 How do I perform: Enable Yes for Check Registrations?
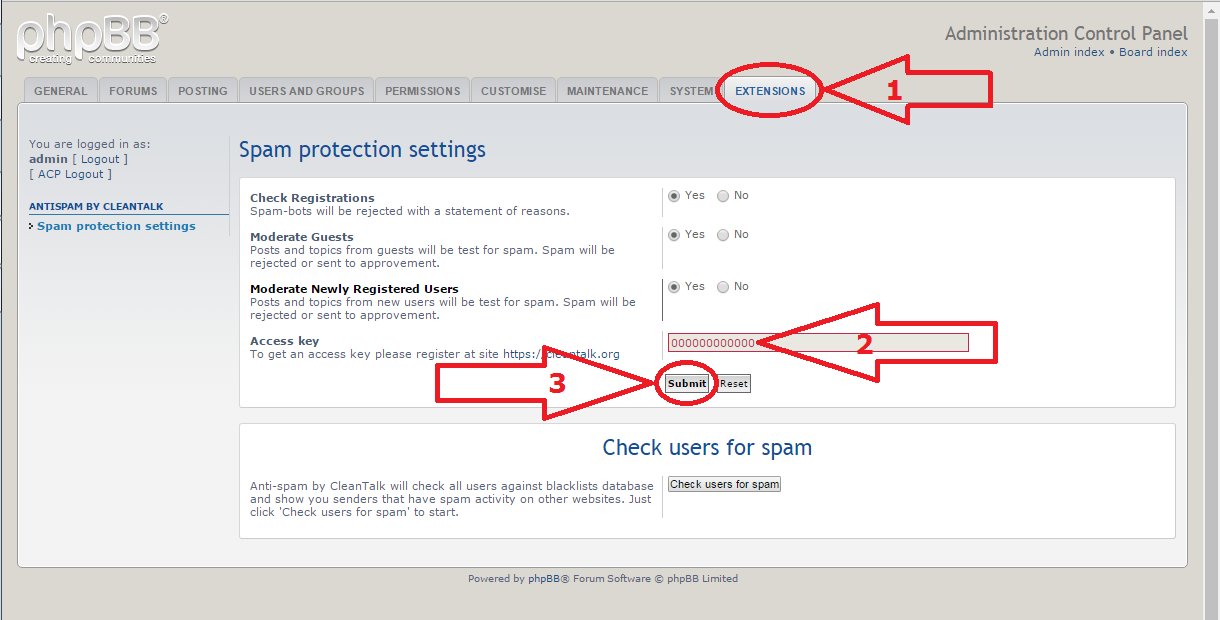(674, 195)
